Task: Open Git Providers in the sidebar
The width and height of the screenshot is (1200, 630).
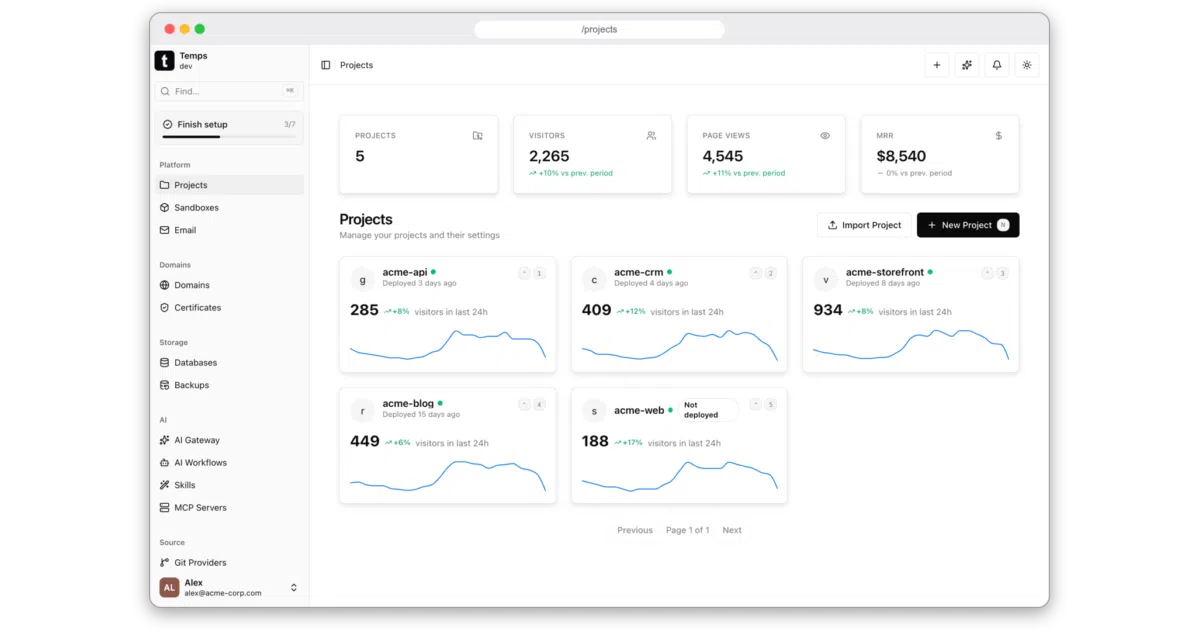Action: [x=230, y=563]
